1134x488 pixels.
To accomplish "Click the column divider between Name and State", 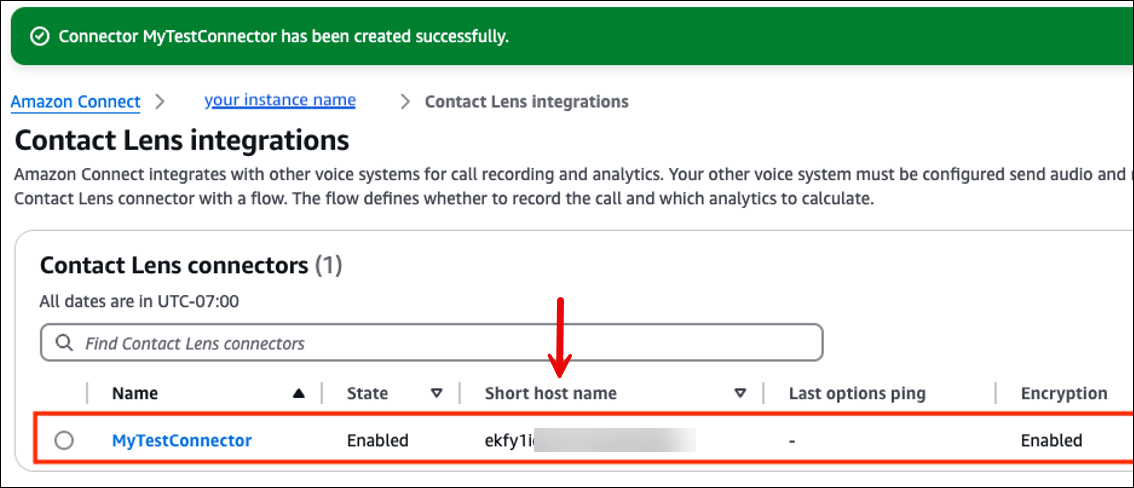I will coord(322,394).
